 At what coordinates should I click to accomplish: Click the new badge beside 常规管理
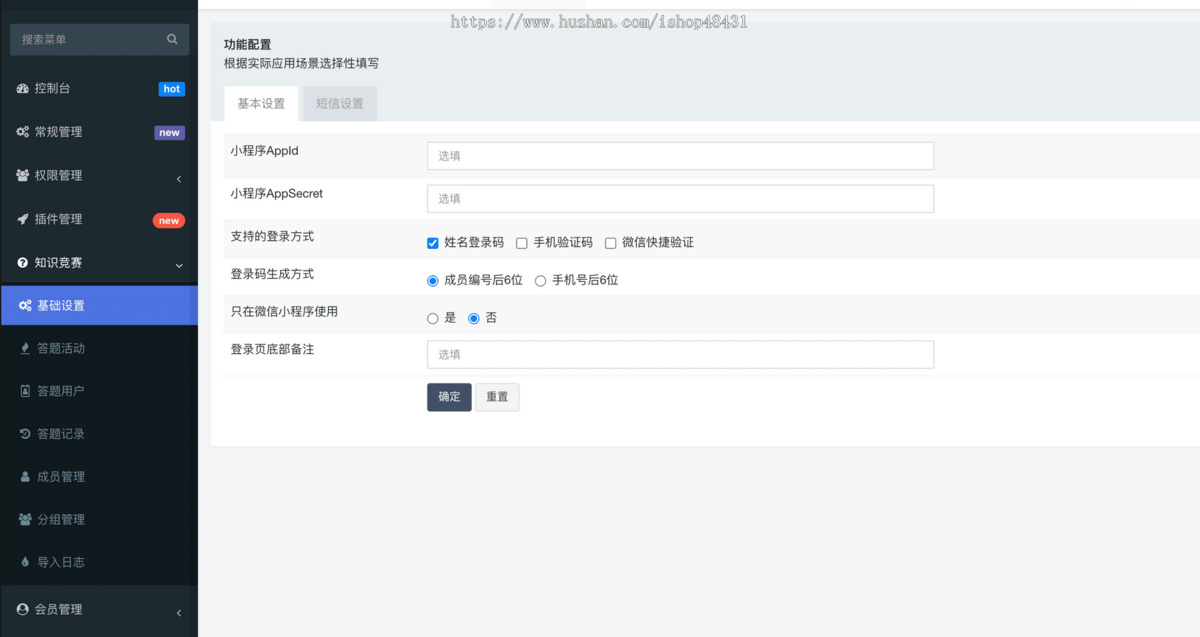coord(169,133)
